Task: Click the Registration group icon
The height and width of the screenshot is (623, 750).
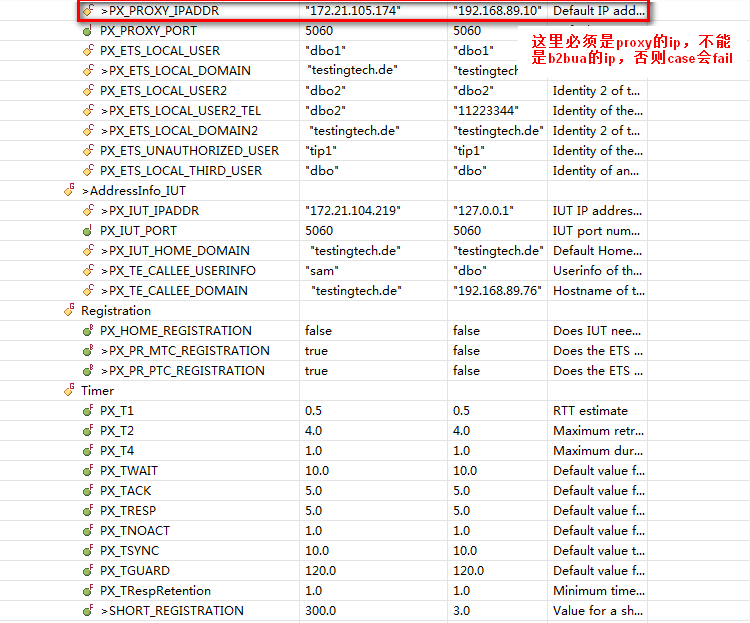Action: click(x=69, y=310)
